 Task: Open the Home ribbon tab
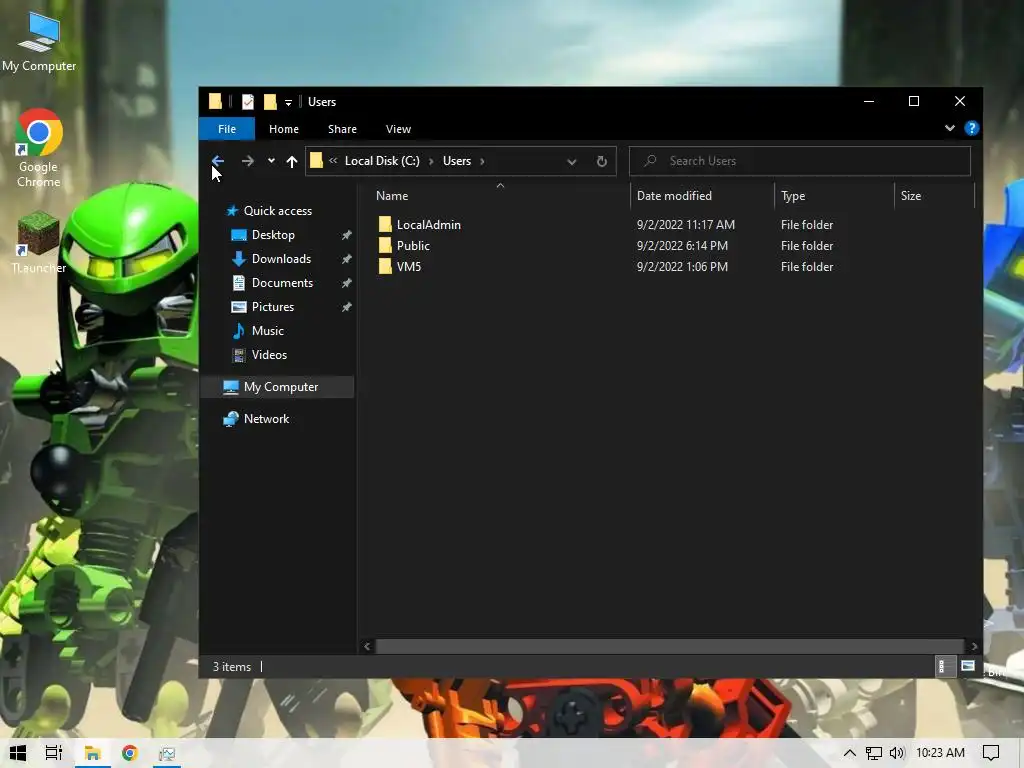coord(283,129)
